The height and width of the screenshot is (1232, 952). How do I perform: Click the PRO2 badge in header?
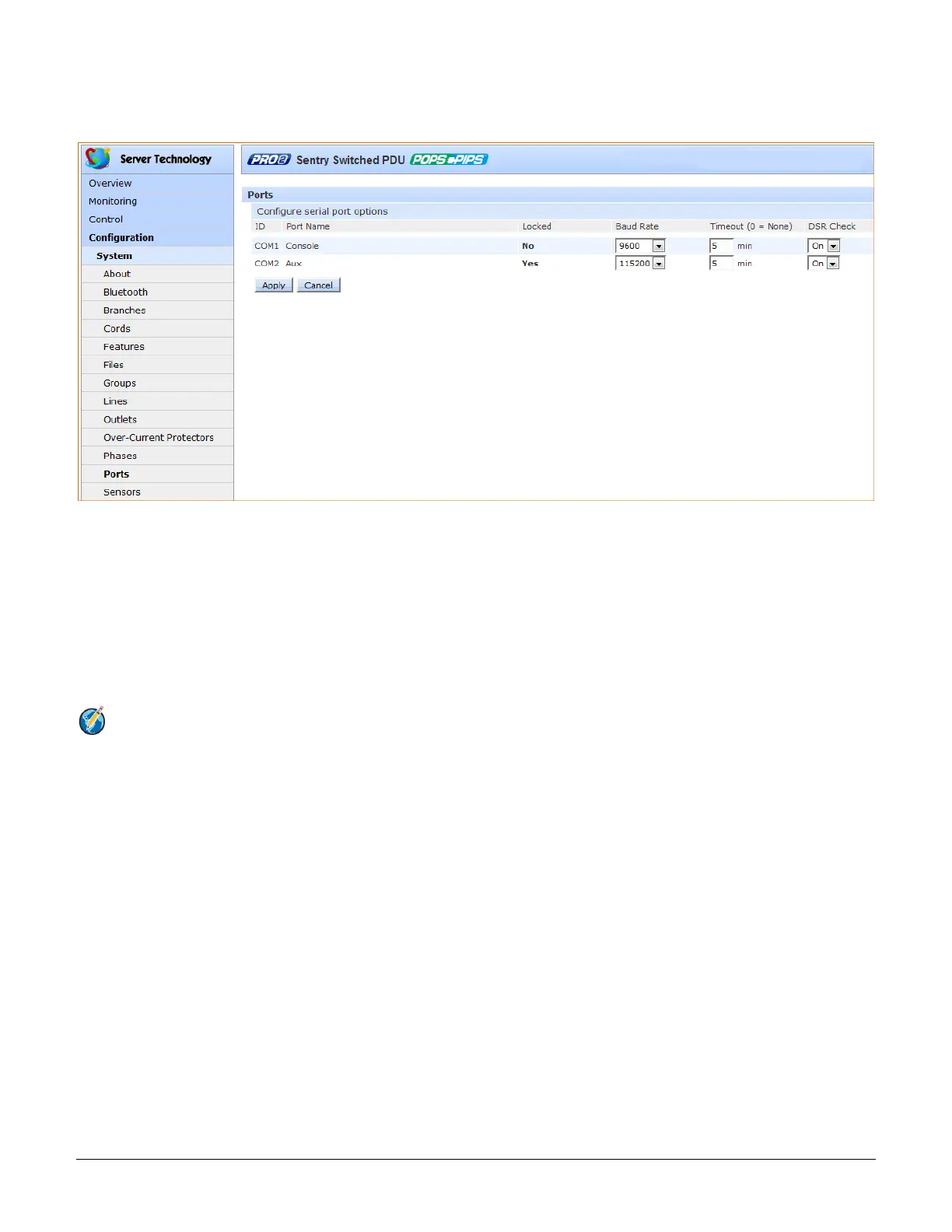click(268, 159)
